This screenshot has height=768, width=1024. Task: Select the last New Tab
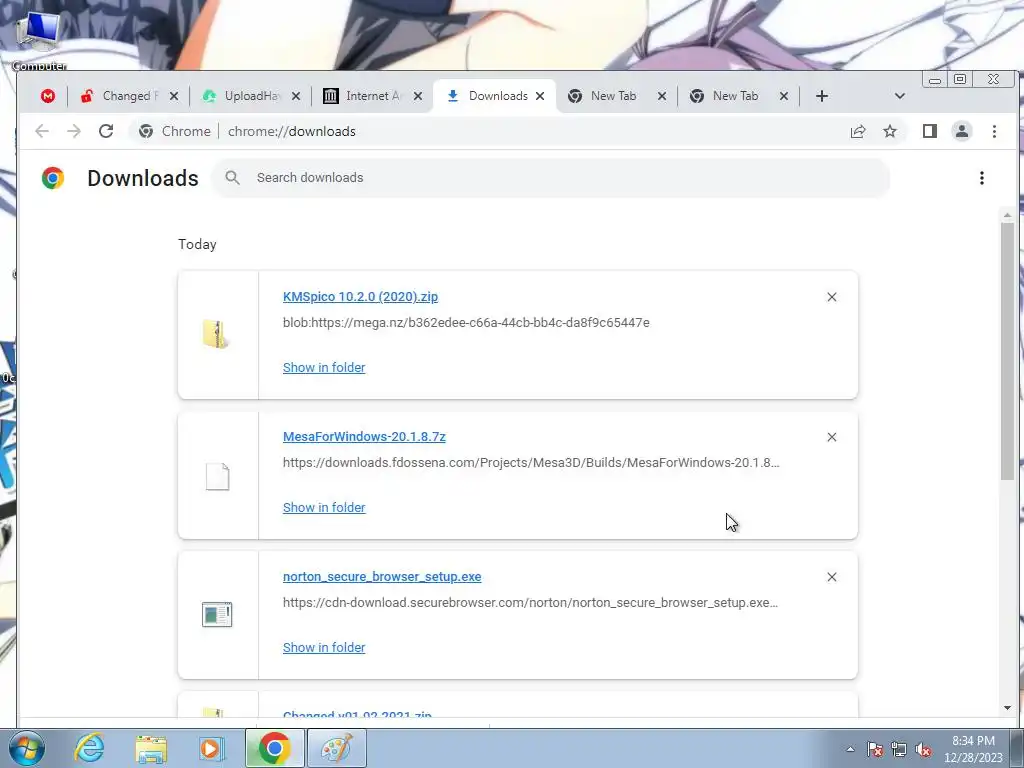pyautogui.click(x=735, y=96)
